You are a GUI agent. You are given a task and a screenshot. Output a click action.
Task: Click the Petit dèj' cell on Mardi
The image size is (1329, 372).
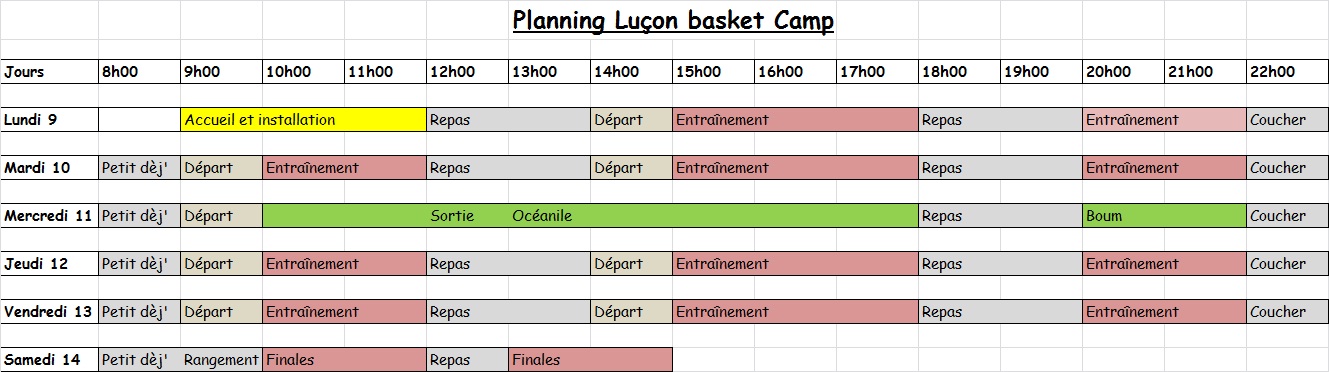pos(139,168)
